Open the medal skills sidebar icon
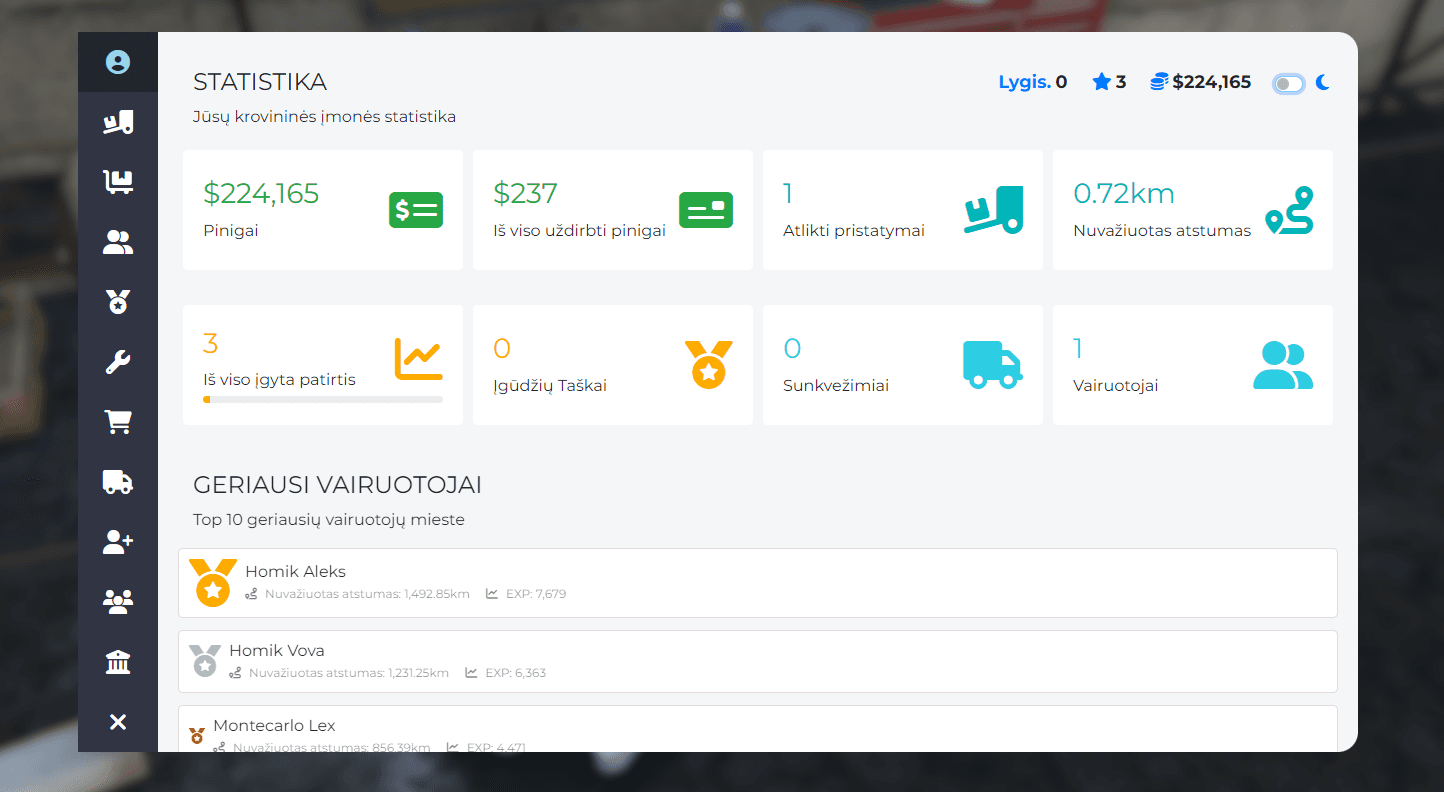1444x792 pixels. (x=118, y=302)
